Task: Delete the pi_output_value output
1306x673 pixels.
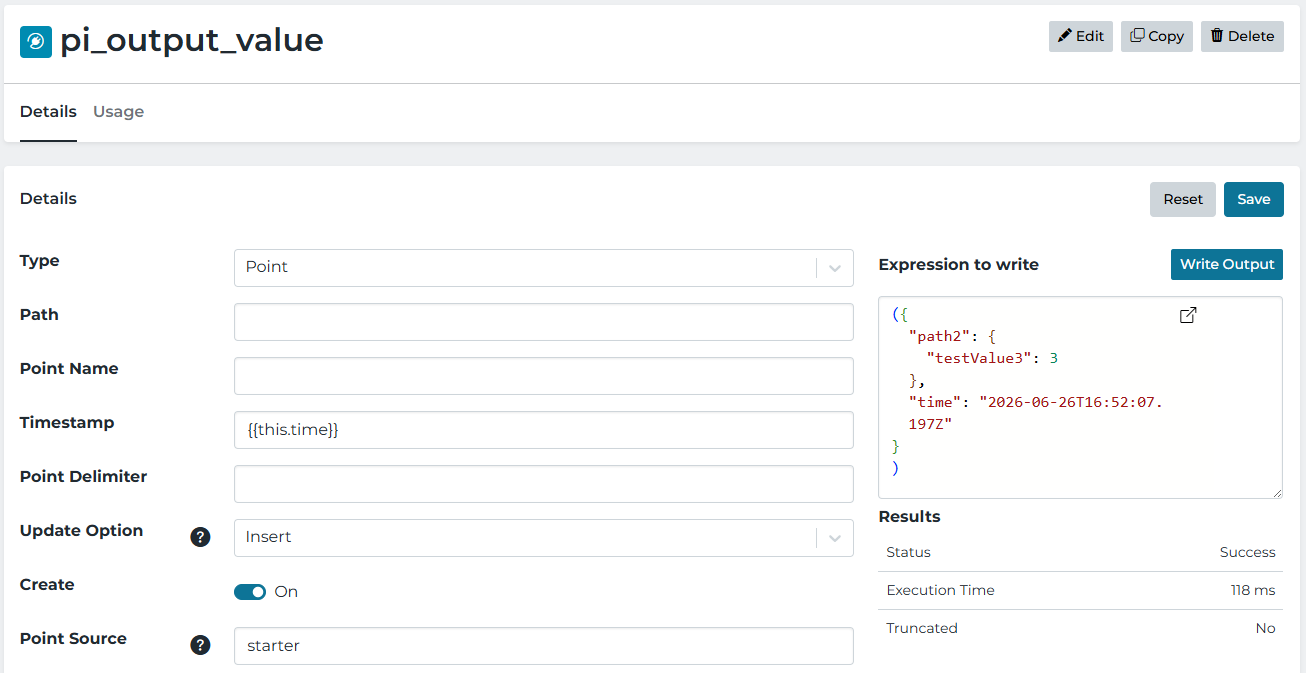Action: pyautogui.click(x=1242, y=36)
